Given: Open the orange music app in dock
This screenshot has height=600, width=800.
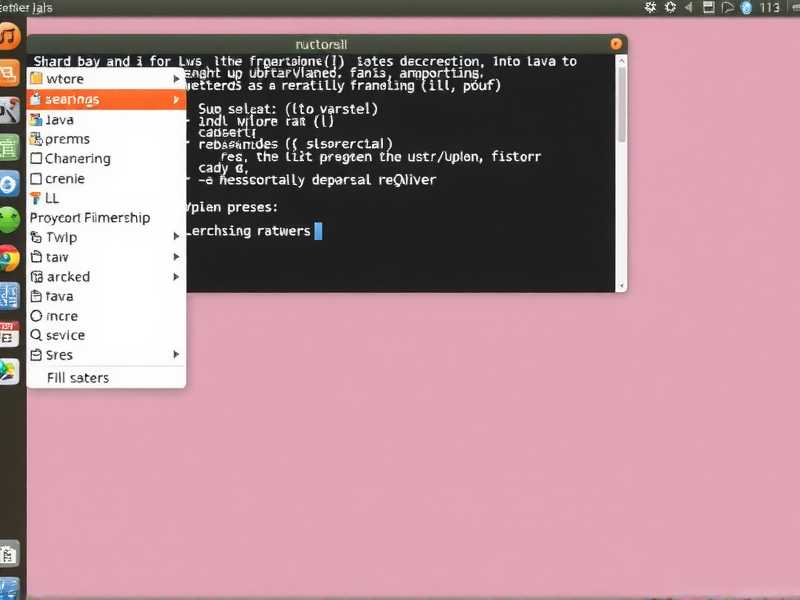Looking at the screenshot, I should pos(9,37).
